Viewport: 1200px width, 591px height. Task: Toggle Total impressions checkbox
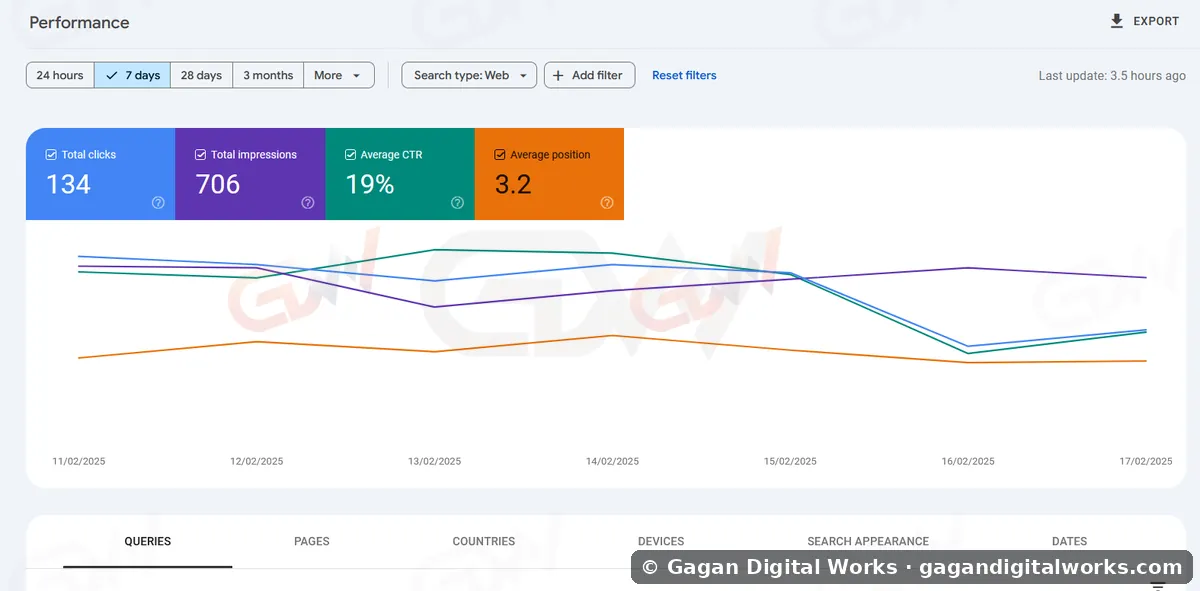[x=201, y=155]
